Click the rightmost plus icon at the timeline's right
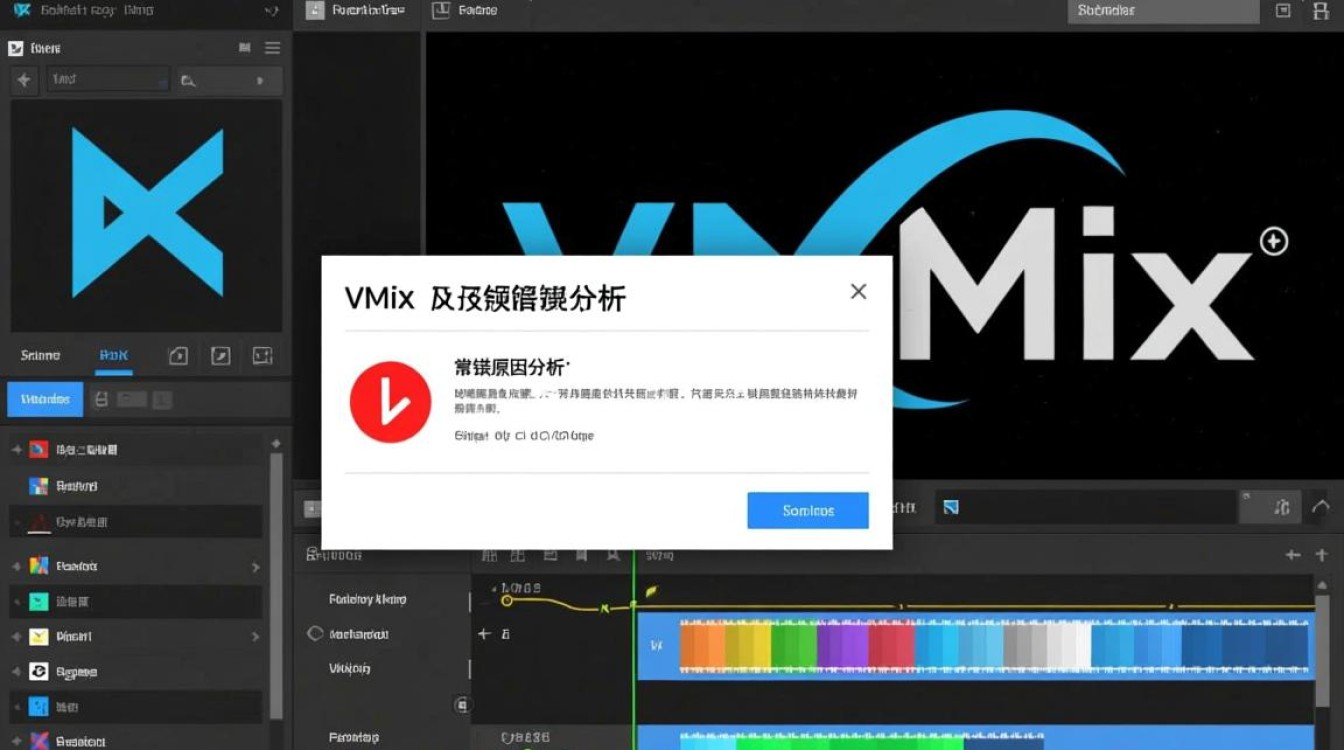The width and height of the screenshot is (1344, 750). pos(1321,555)
